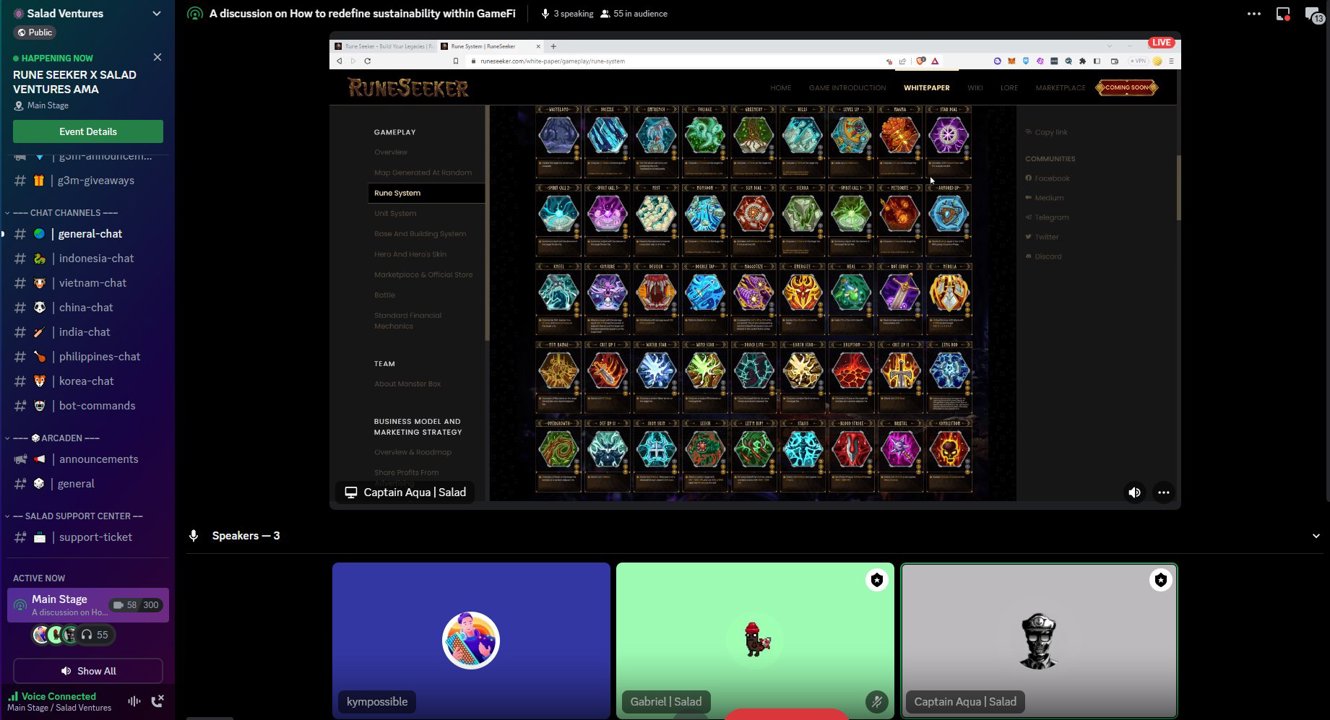Open stream options three-dot menu
The height and width of the screenshot is (720, 1330).
point(1163,492)
